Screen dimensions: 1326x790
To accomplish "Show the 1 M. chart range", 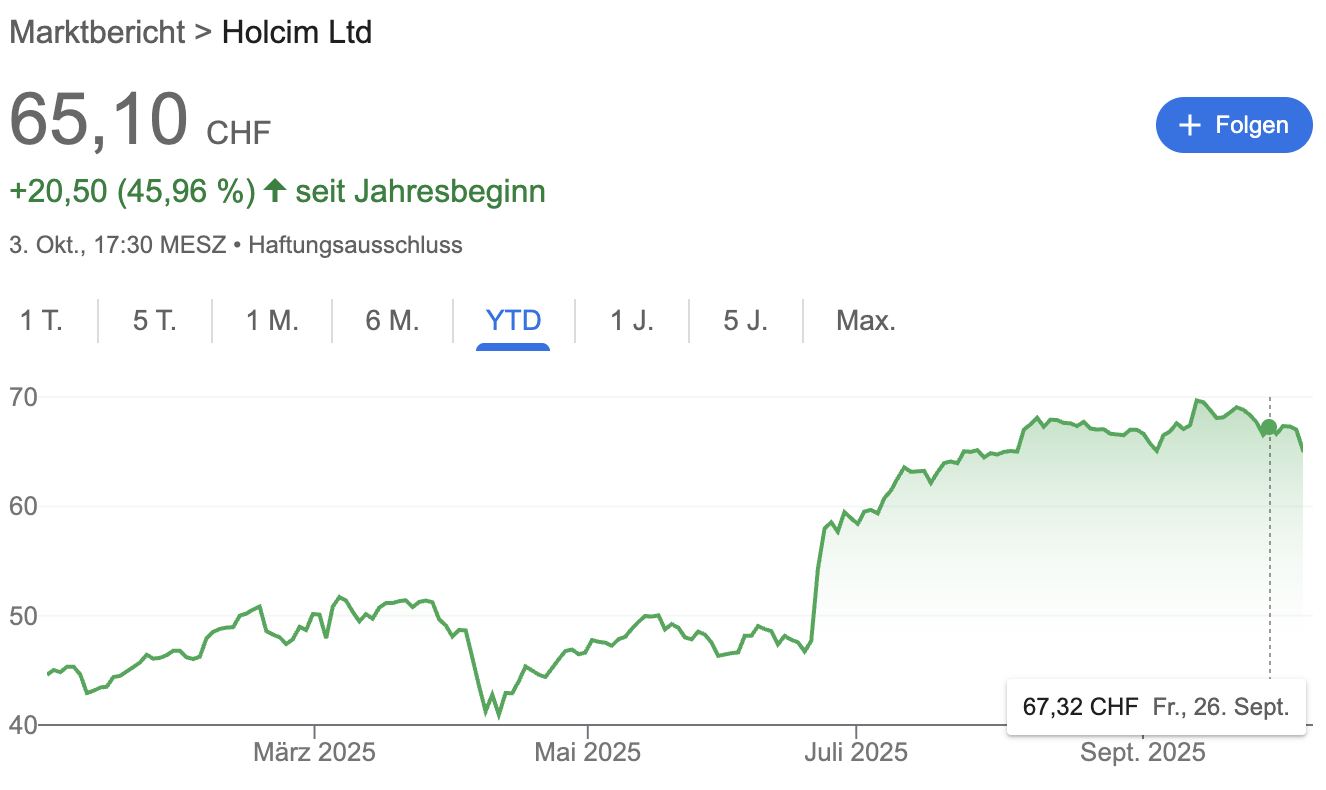I will pos(272,321).
